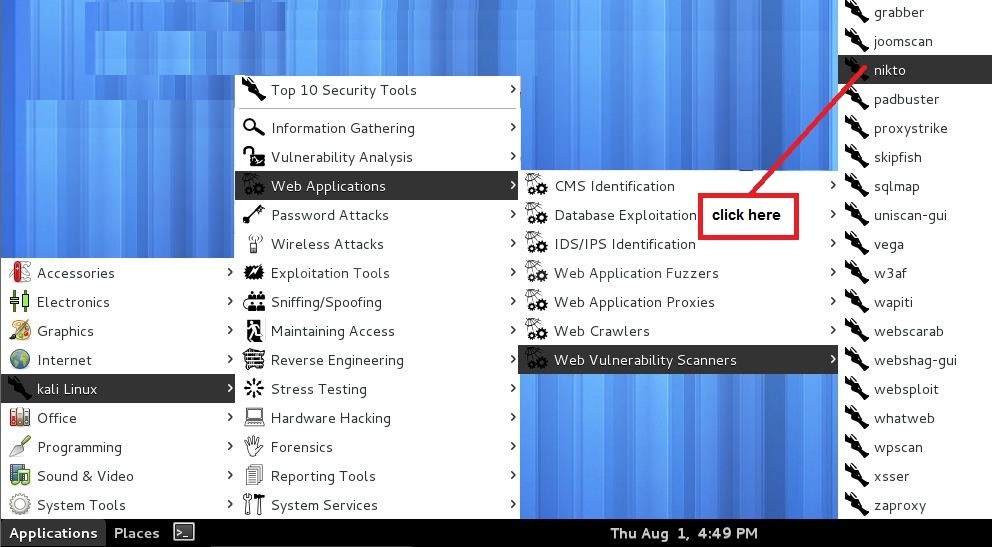Click the Stress Testing icon
Screen dimensions: 992x547
[254, 388]
